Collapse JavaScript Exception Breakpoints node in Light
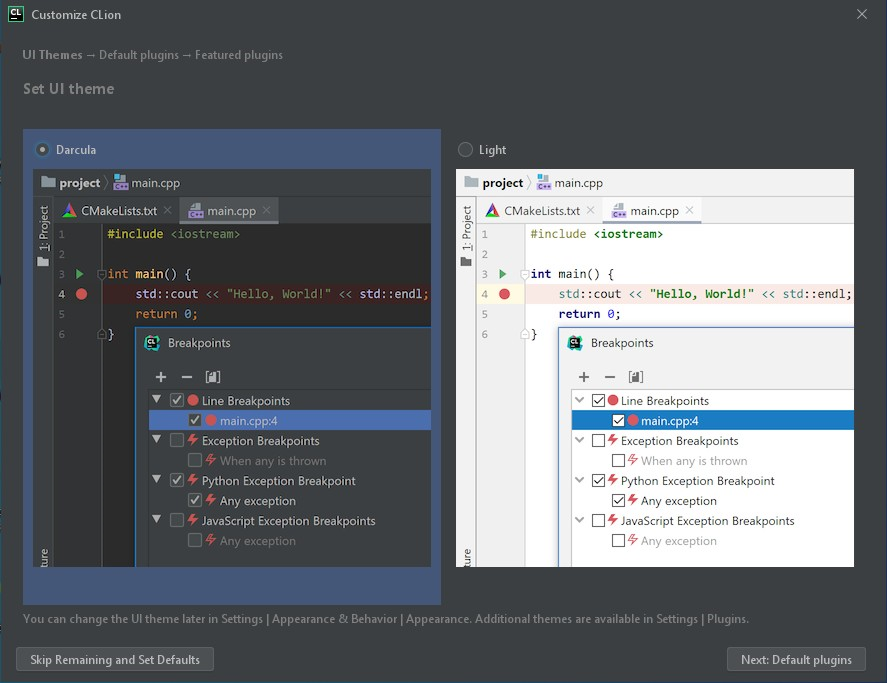This screenshot has height=683, width=887. tap(580, 519)
